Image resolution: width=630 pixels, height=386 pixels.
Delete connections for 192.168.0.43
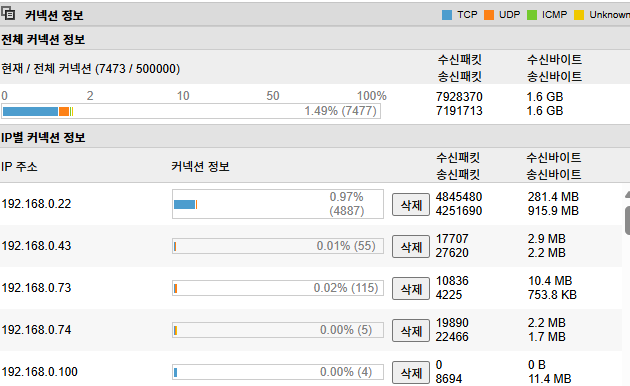coord(411,246)
